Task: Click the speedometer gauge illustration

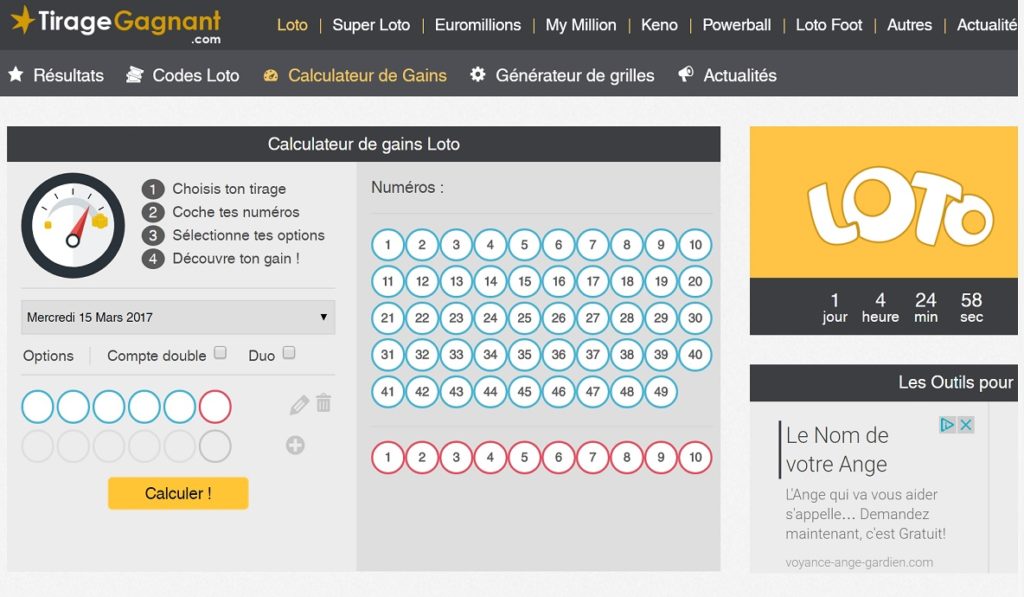Action: pyautogui.click(x=73, y=225)
